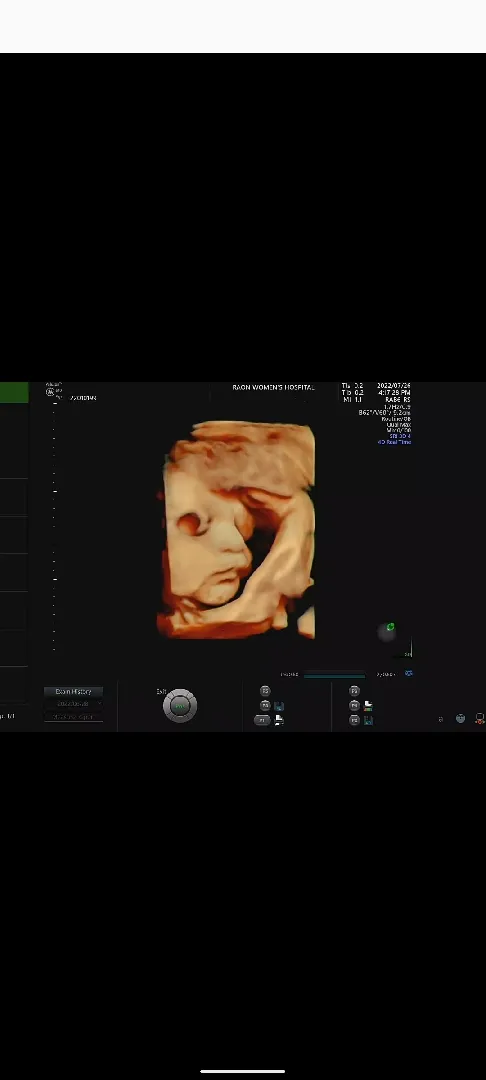Viewport: 486px width, 1080px height.
Task: Click the progress bar below the ultrasound image
Action: point(335,675)
